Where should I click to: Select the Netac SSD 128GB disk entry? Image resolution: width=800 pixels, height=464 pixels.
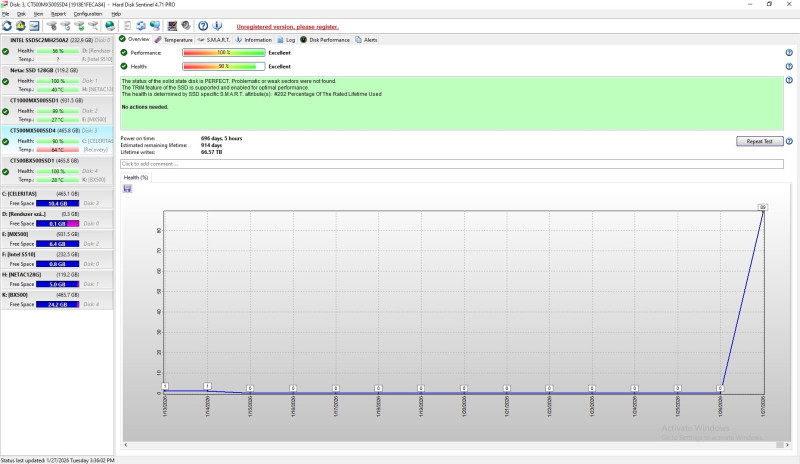[x=57, y=80]
